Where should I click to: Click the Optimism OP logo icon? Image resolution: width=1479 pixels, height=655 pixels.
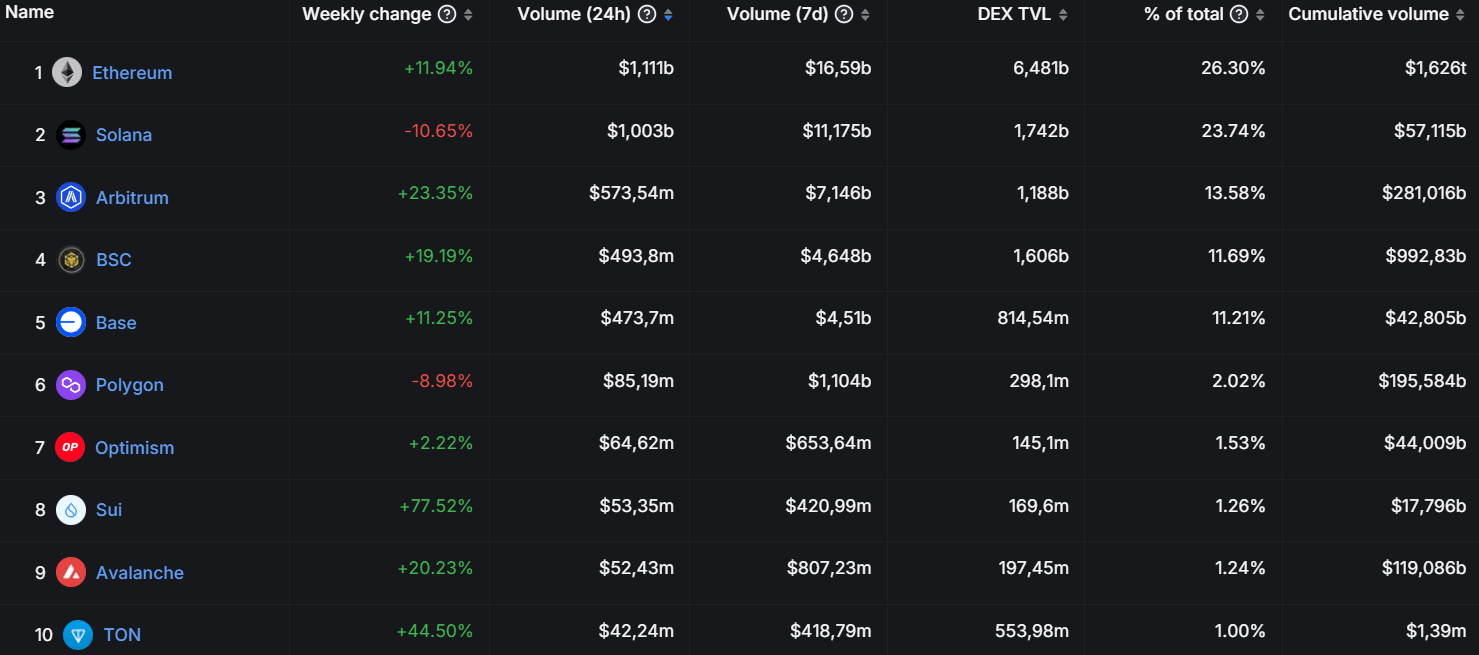(70, 447)
